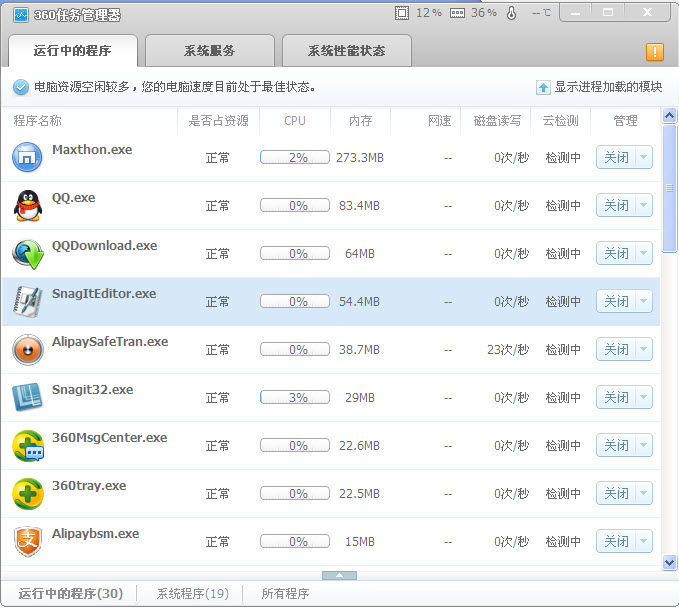
Task: Open 关闭 dropdown arrow for 360tray.exe
Action: [x=643, y=494]
